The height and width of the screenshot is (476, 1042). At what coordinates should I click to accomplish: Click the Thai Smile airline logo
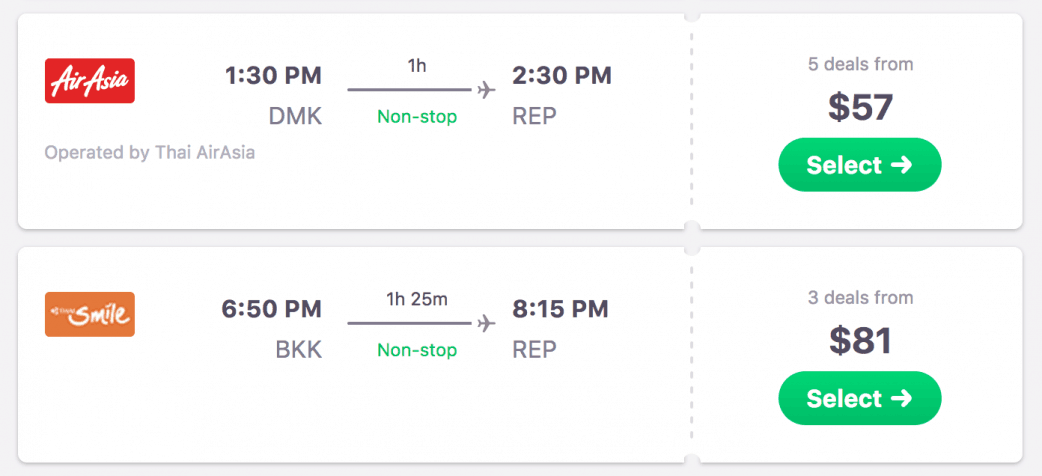(x=90, y=314)
